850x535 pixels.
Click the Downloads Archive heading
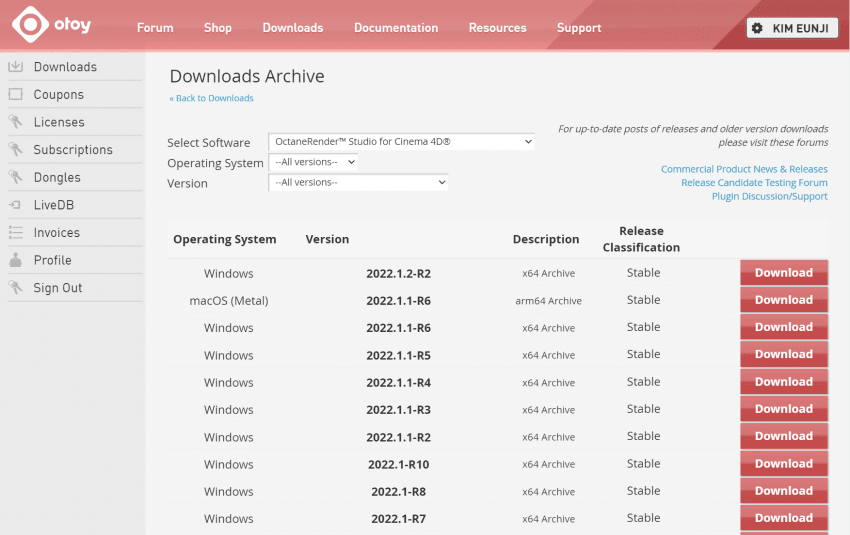(x=247, y=76)
